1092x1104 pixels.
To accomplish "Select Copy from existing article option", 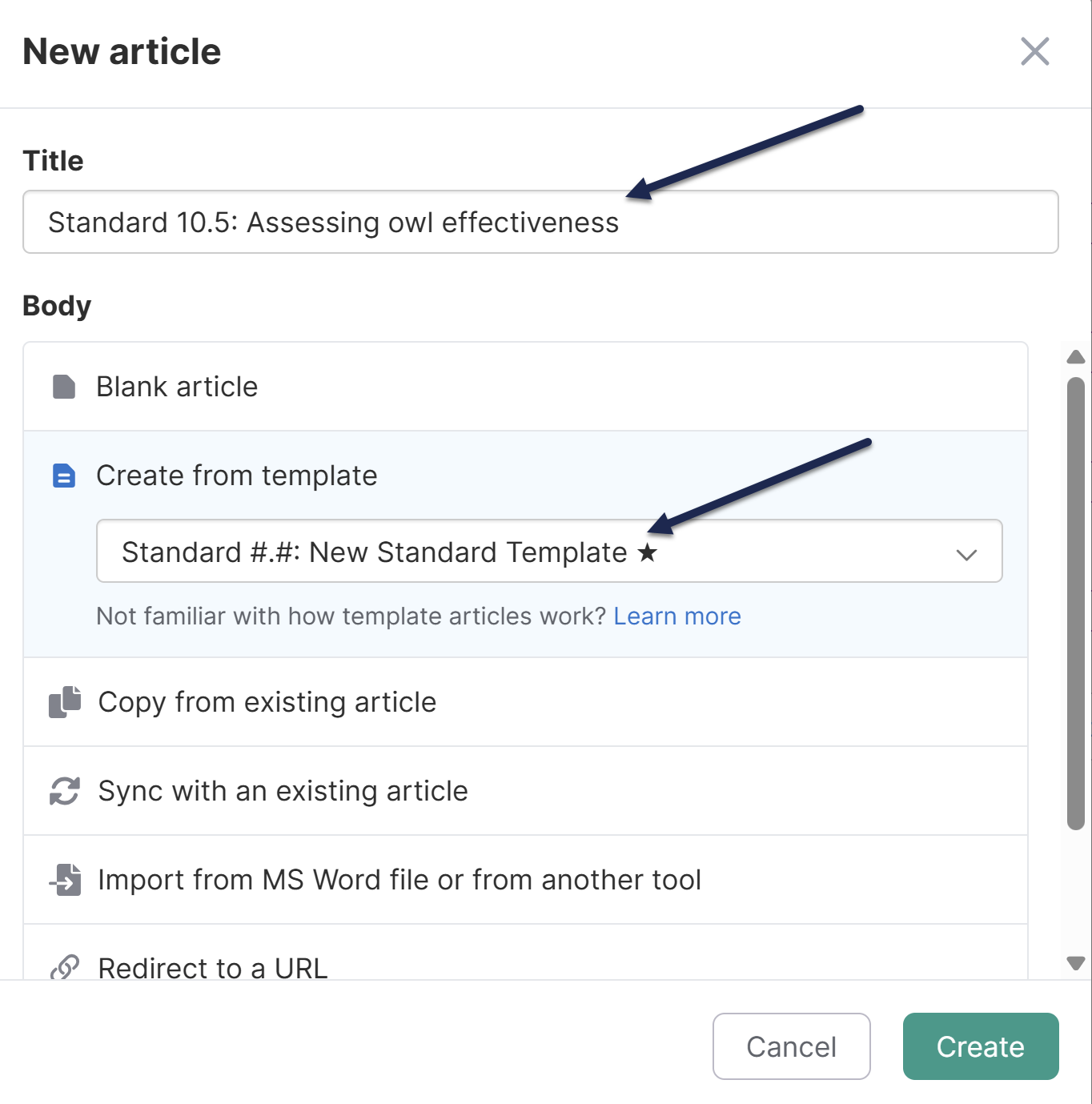I will coord(267,702).
